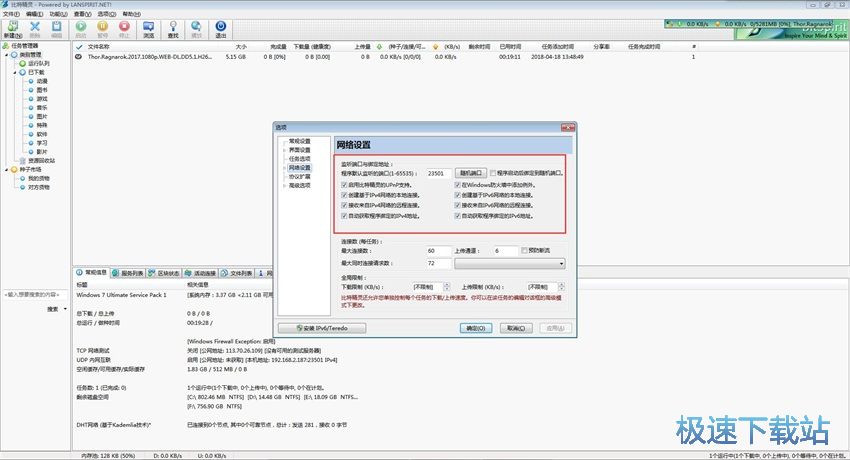850x460 pixels.
Task: Expand 高级选项 in the options tree
Action: (x=284, y=186)
